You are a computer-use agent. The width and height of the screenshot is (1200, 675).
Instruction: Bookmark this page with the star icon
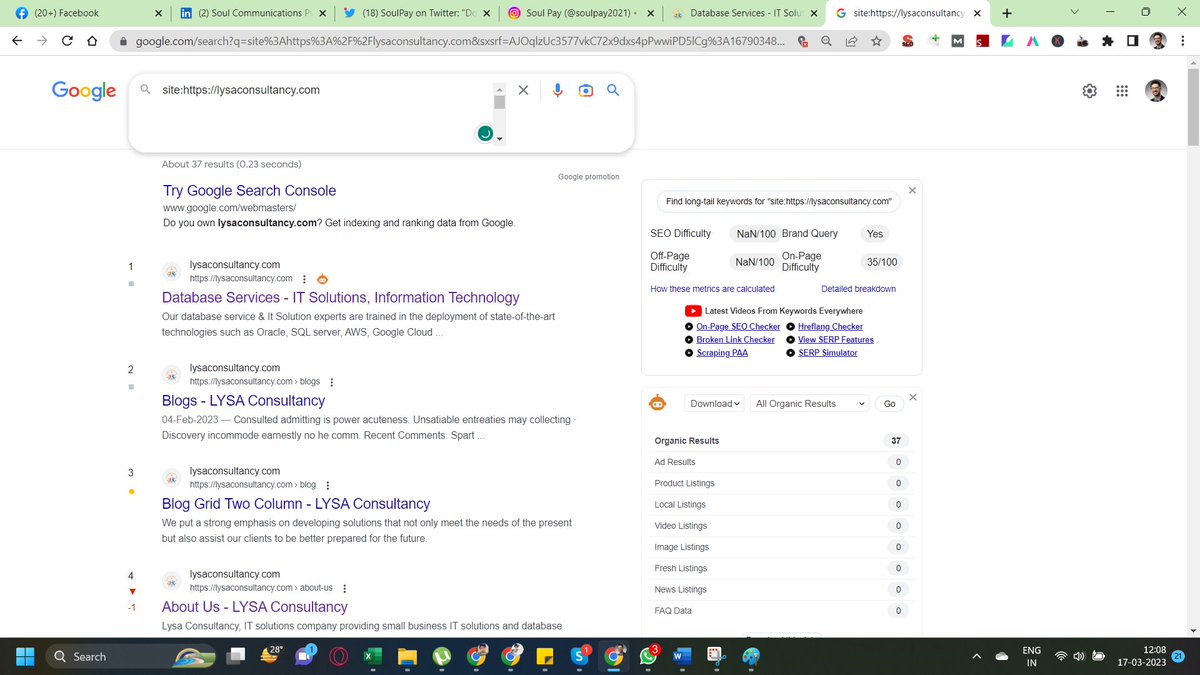tap(876, 41)
